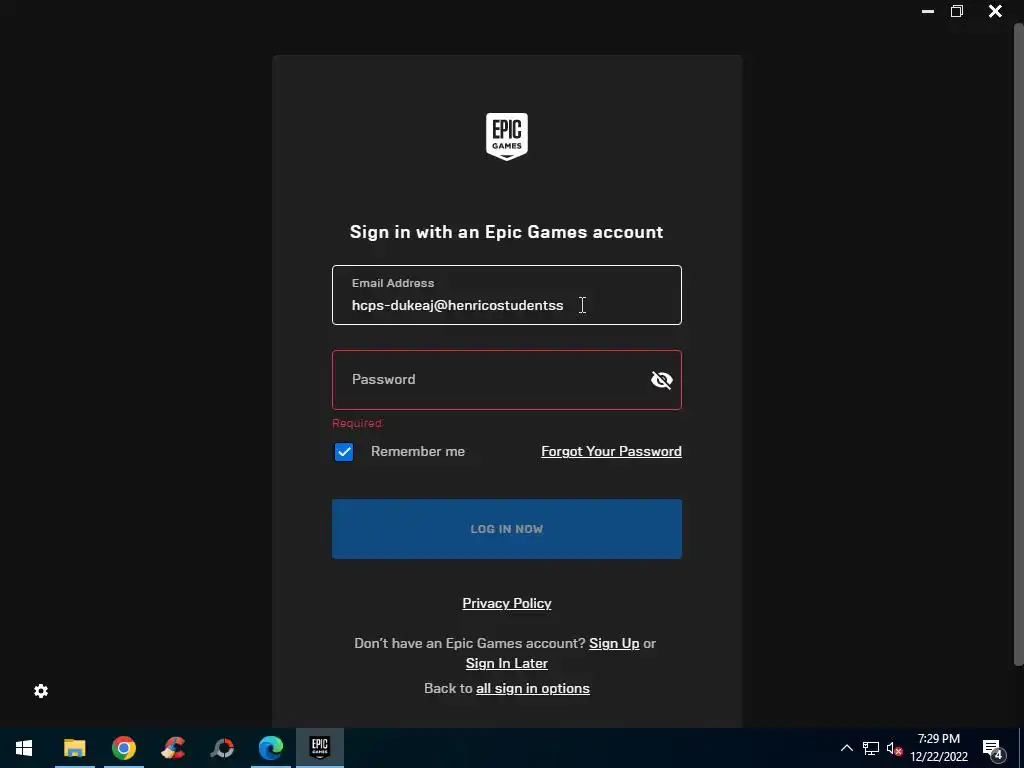Open the Windows Start menu
This screenshot has width=1024, height=768.
(x=24, y=748)
